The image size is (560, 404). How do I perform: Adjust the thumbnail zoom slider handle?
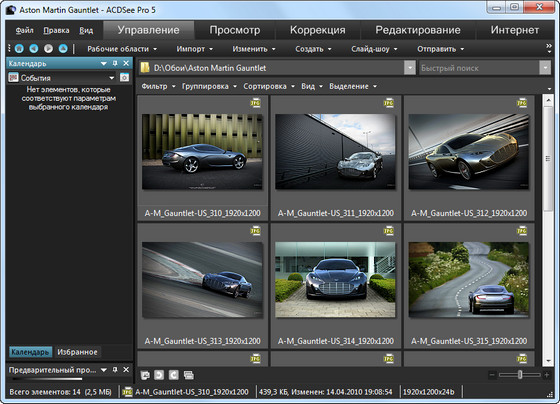coord(520,375)
